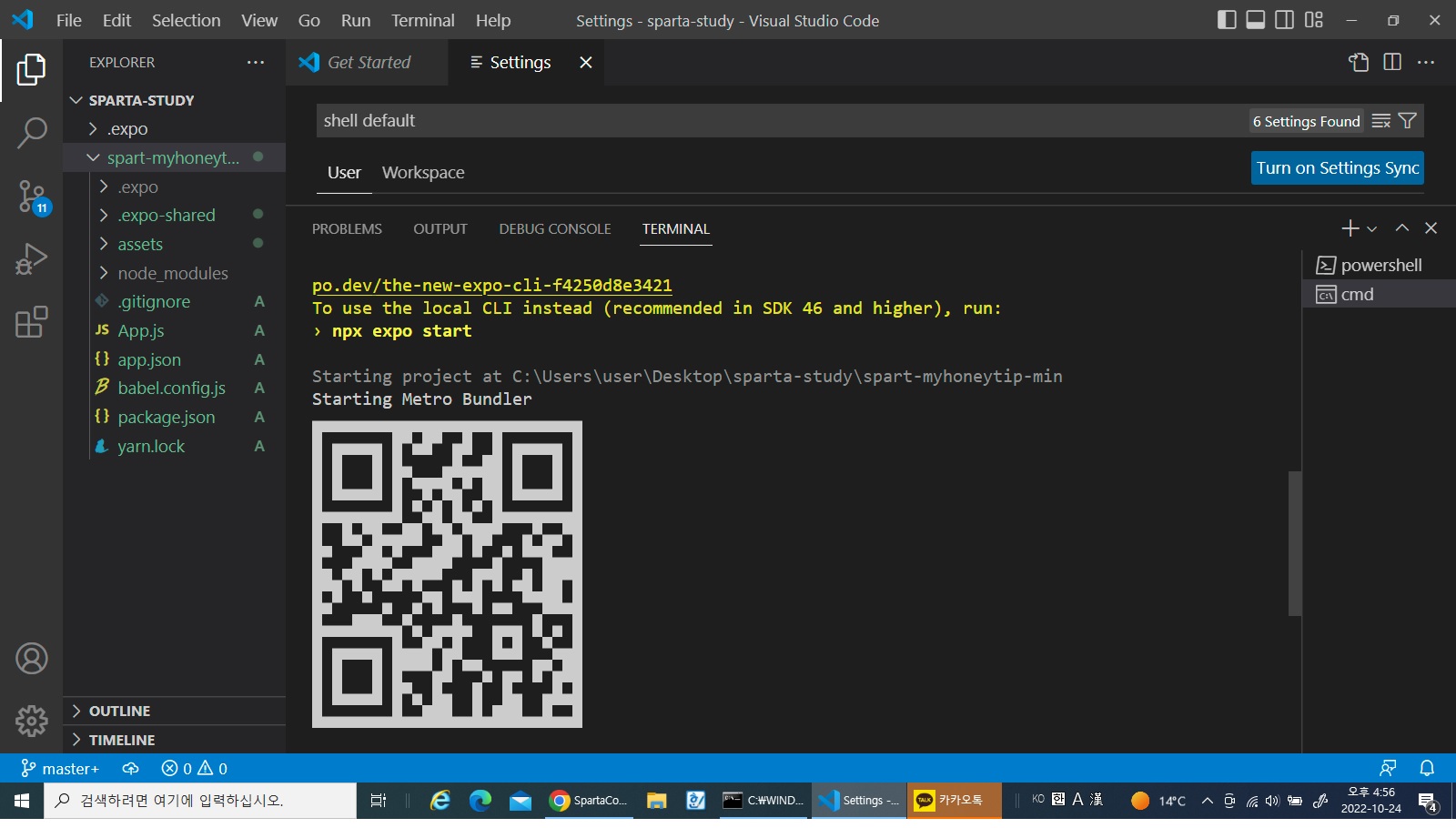Image resolution: width=1456 pixels, height=828 pixels.
Task: Select the cmd terminal instance
Action: 1378,294
